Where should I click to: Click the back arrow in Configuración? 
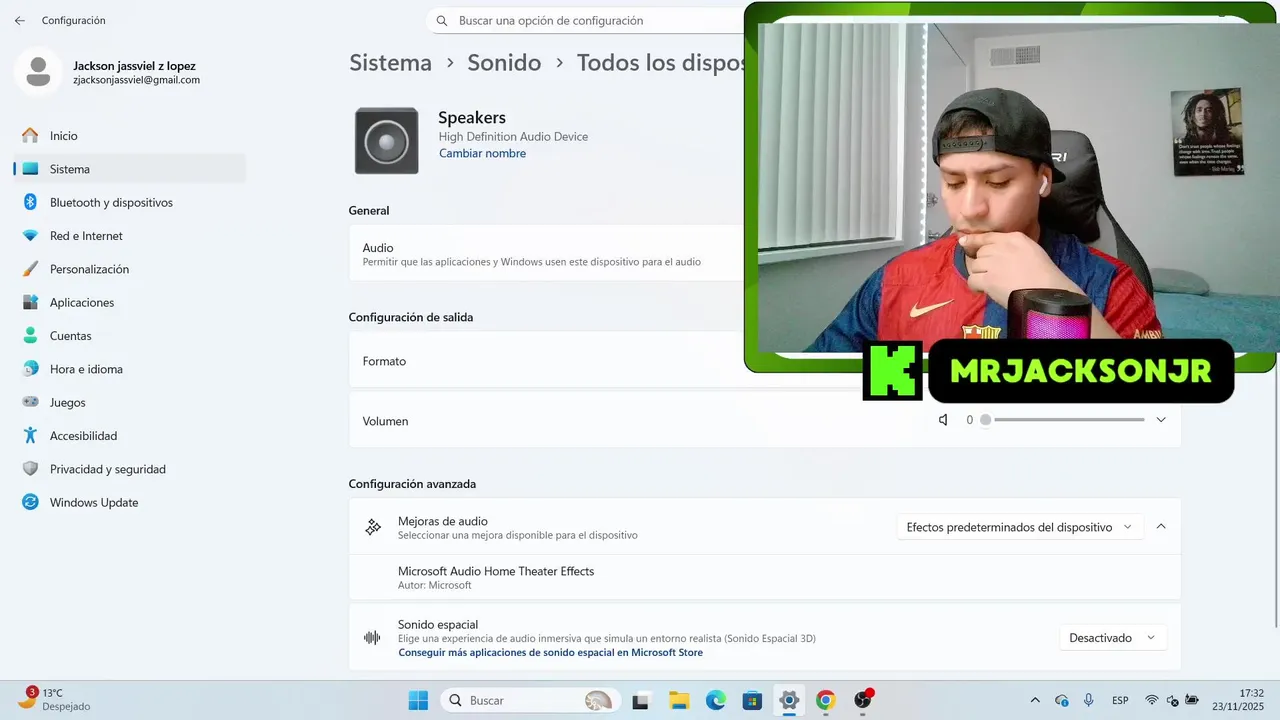point(20,20)
